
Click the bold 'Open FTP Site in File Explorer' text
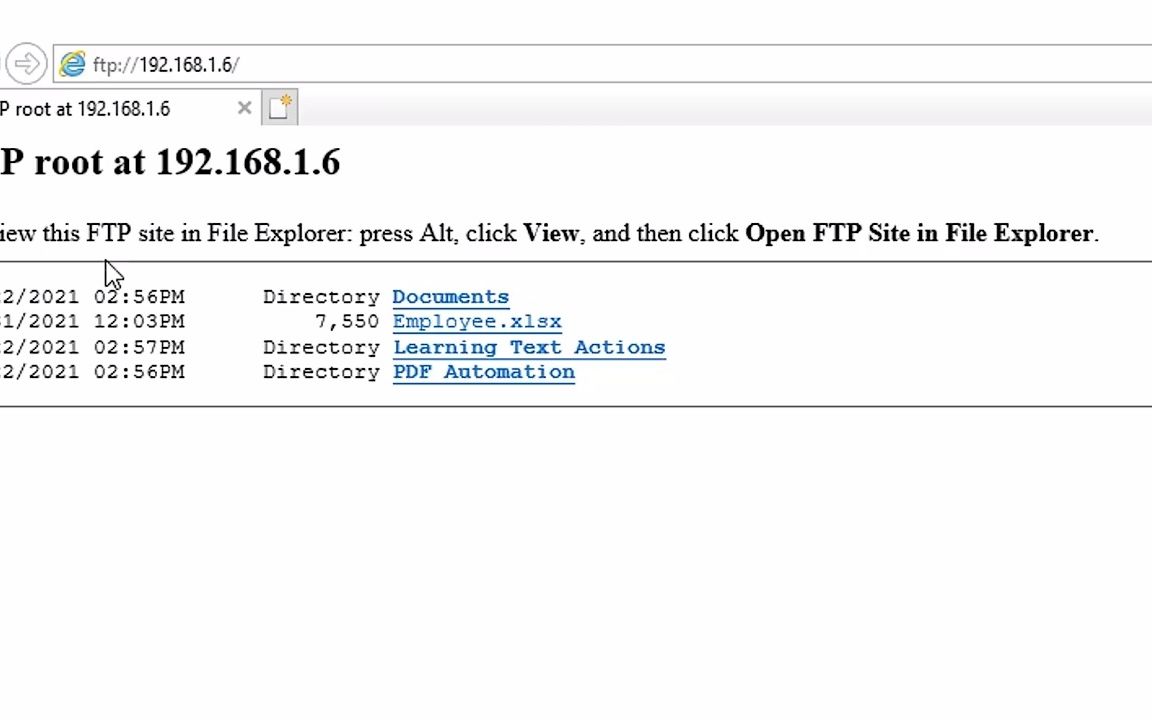tap(919, 234)
